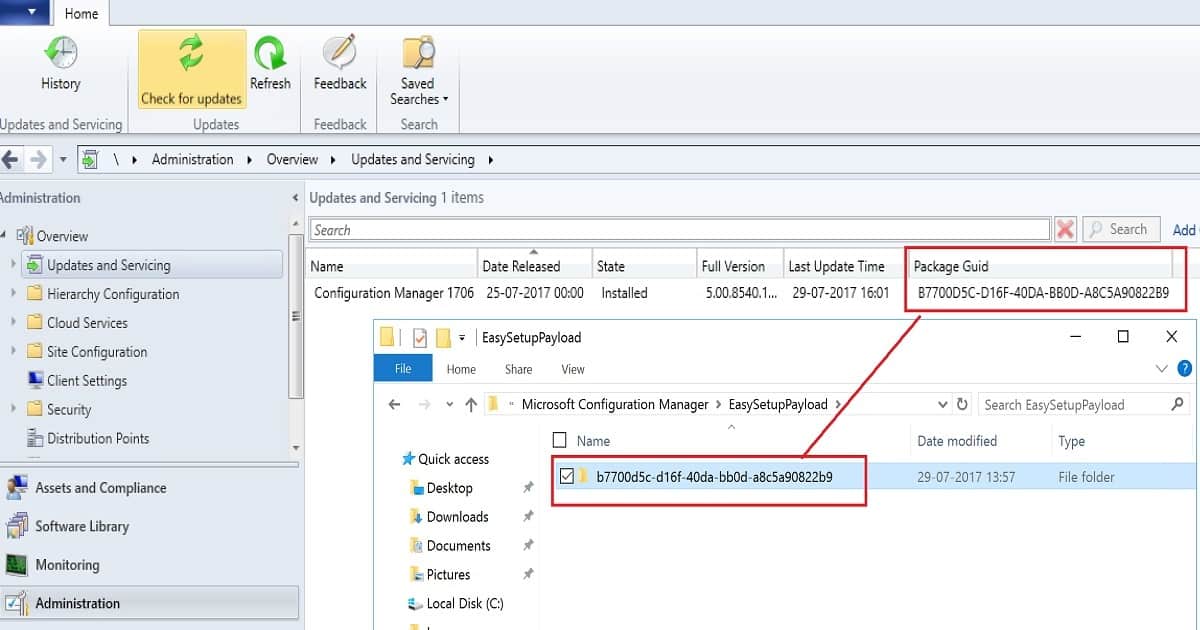Expand the Cloud Services node

pyautogui.click(x=13, y=323)
